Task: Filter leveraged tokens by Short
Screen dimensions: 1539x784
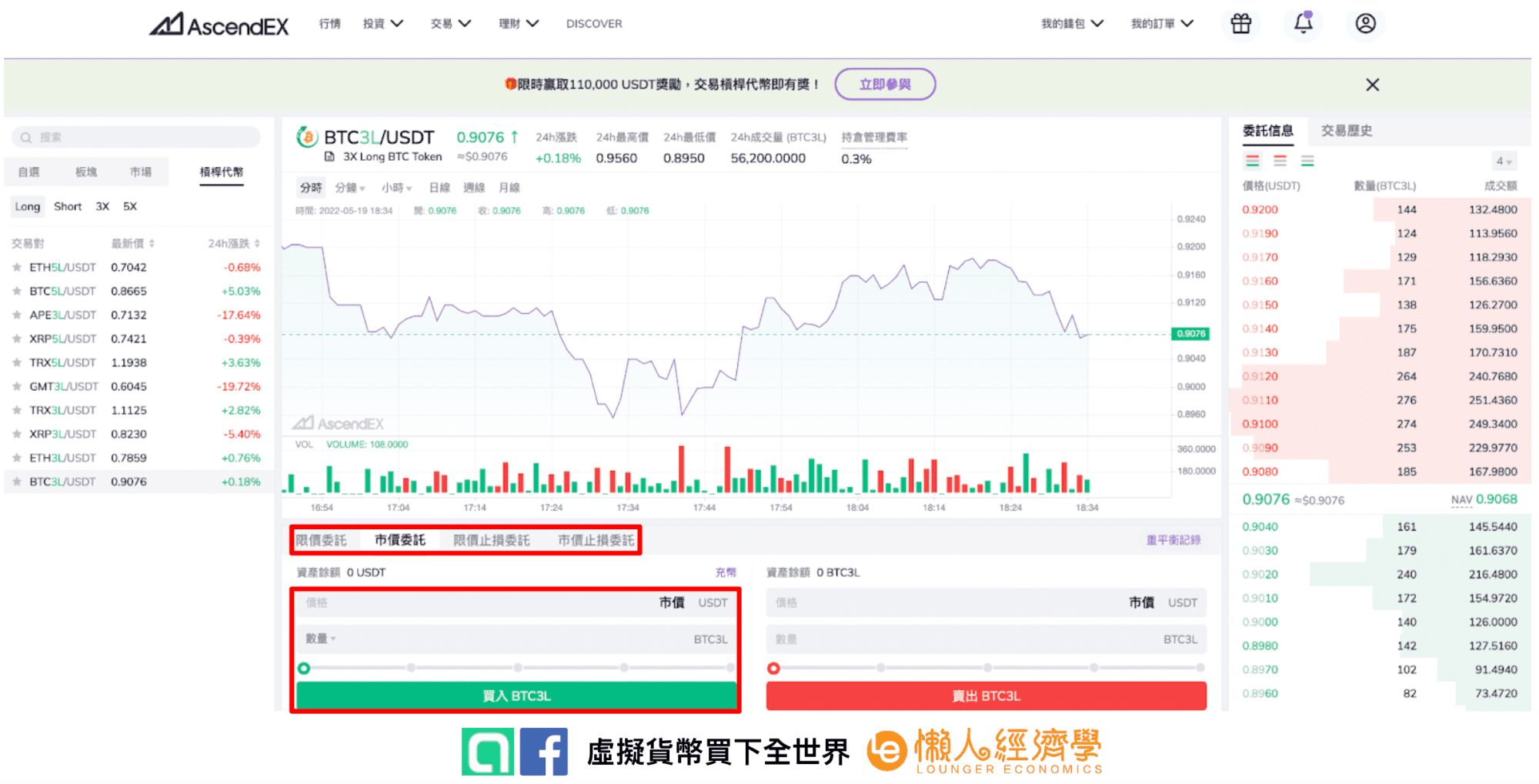Action: coord(68,206)
